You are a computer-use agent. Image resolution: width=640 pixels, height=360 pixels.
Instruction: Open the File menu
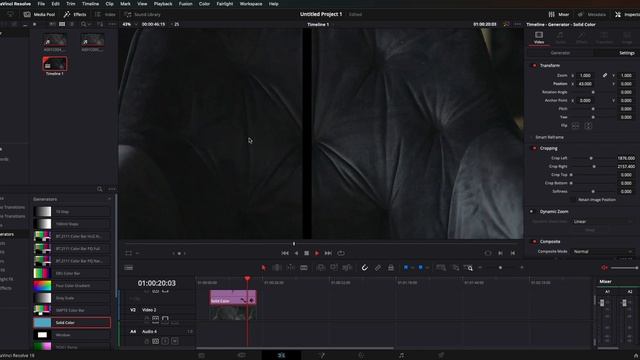pyautogui.click(x=41, y=4)
